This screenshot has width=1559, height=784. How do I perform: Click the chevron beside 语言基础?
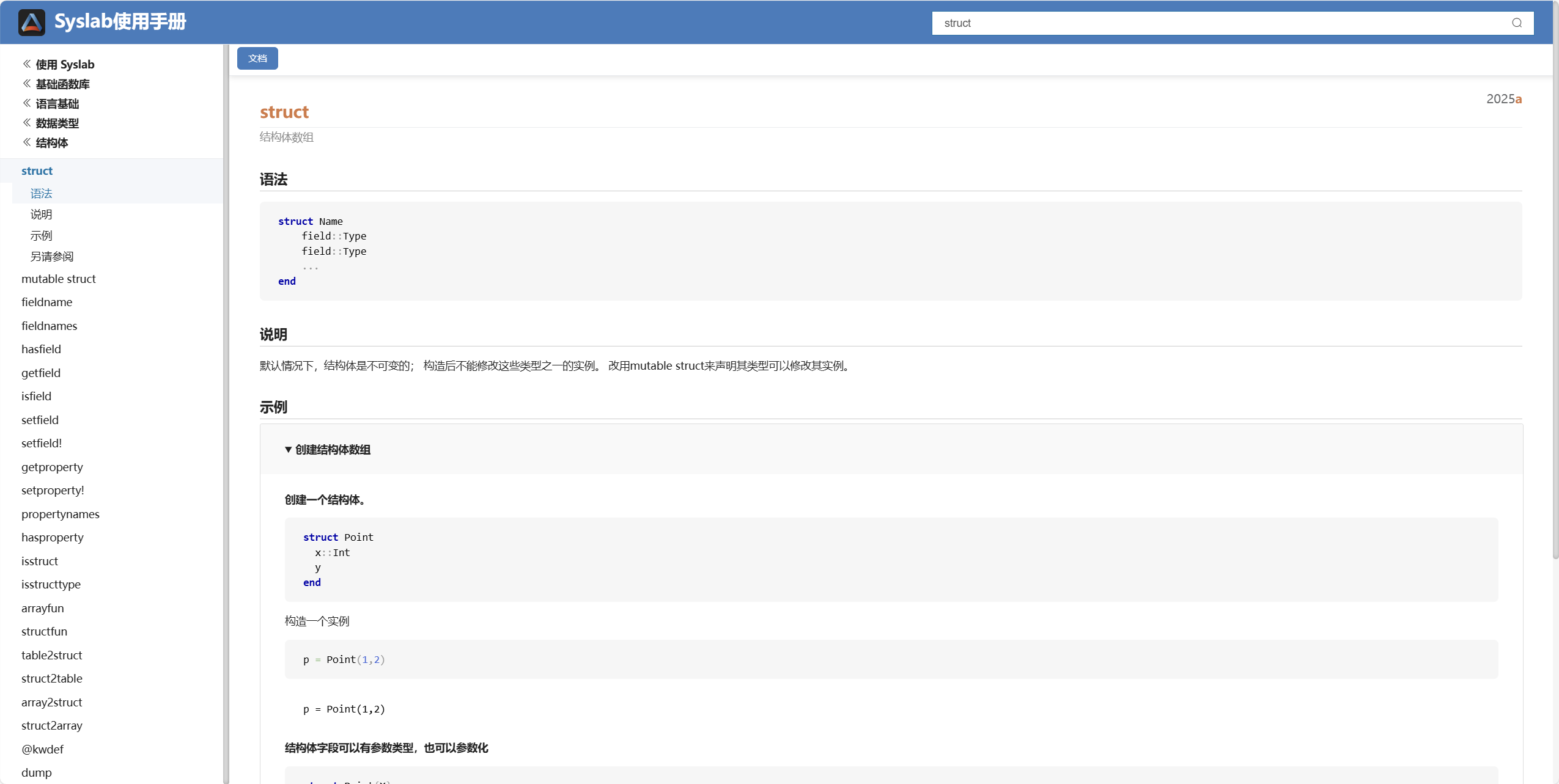click(27, 103)
